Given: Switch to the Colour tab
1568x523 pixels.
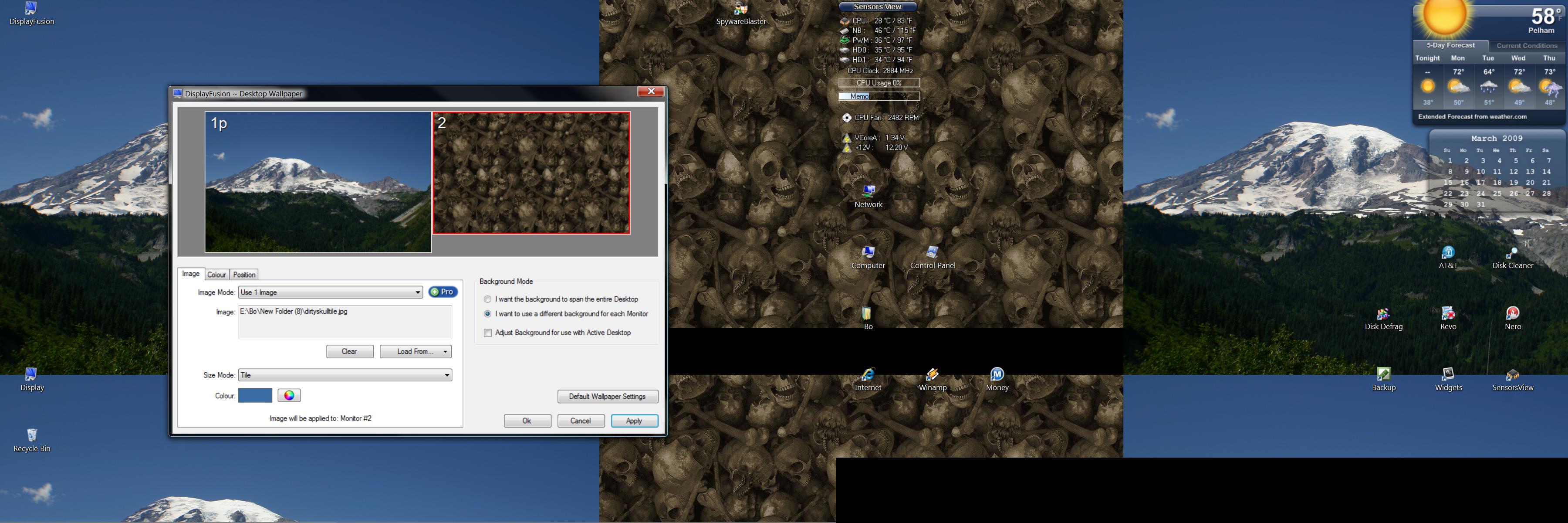Looking at the screenshot, I should (x=217, y=275).
